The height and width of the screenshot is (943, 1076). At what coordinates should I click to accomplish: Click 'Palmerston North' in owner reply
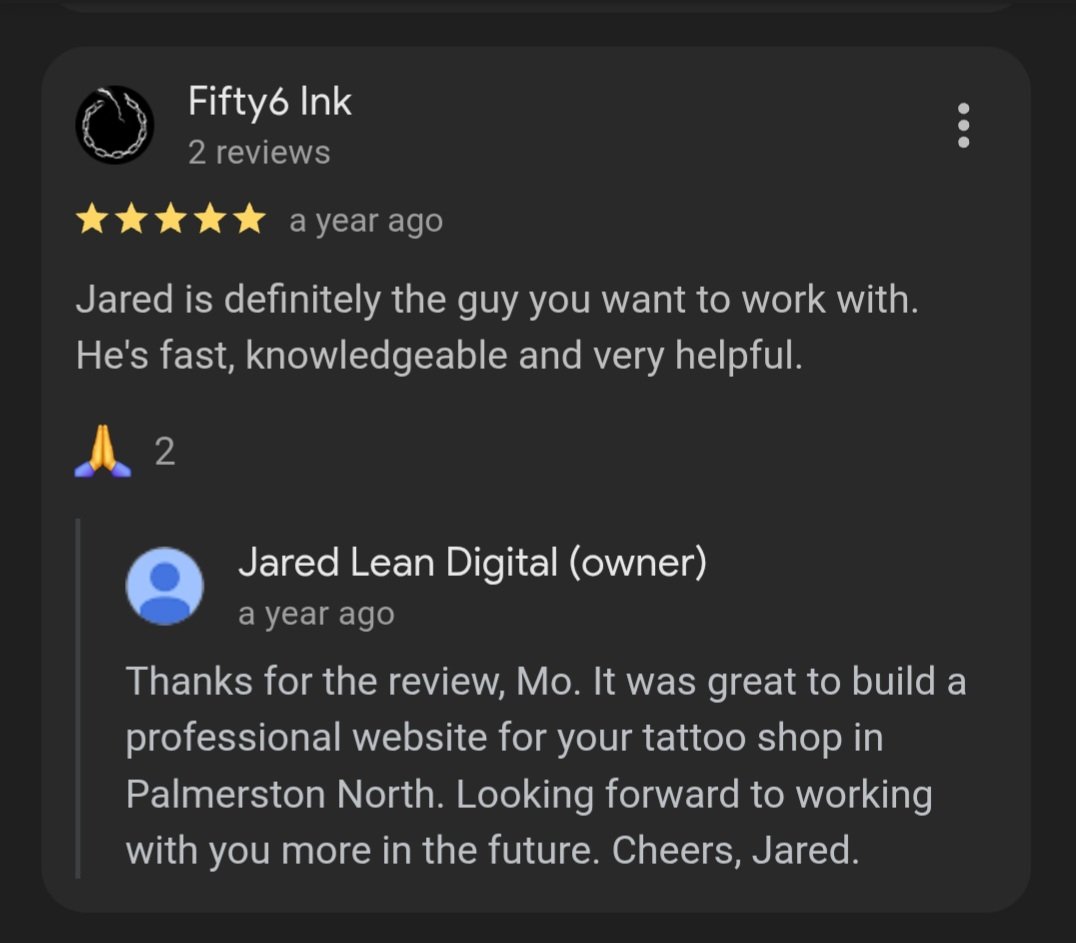point(281,794)
